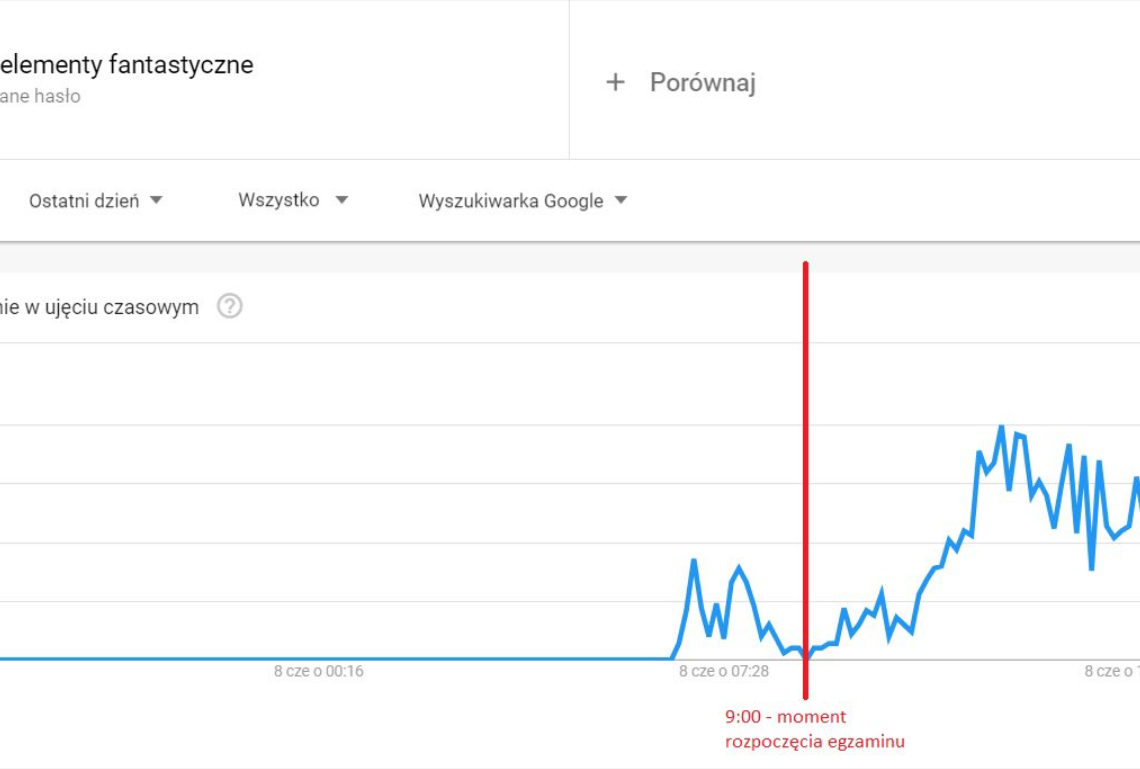Click the arrow next to Ostatni dzień
1140x769 pixels.
tap(156, 200)
